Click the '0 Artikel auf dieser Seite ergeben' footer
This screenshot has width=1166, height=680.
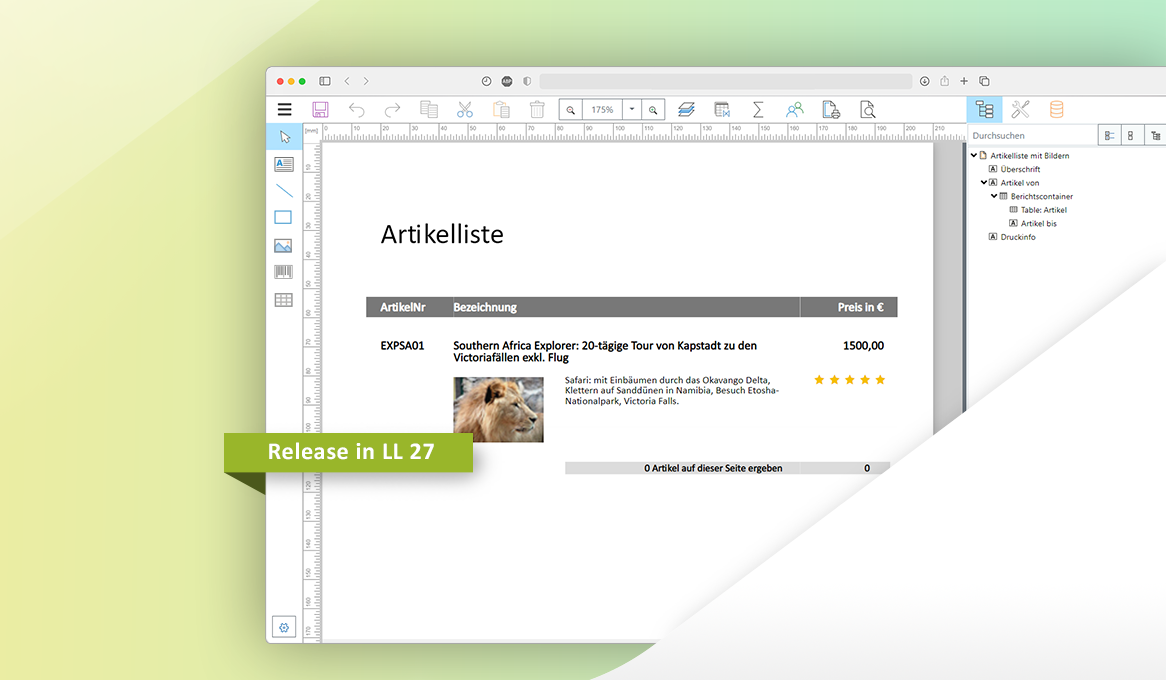(713, 468)
